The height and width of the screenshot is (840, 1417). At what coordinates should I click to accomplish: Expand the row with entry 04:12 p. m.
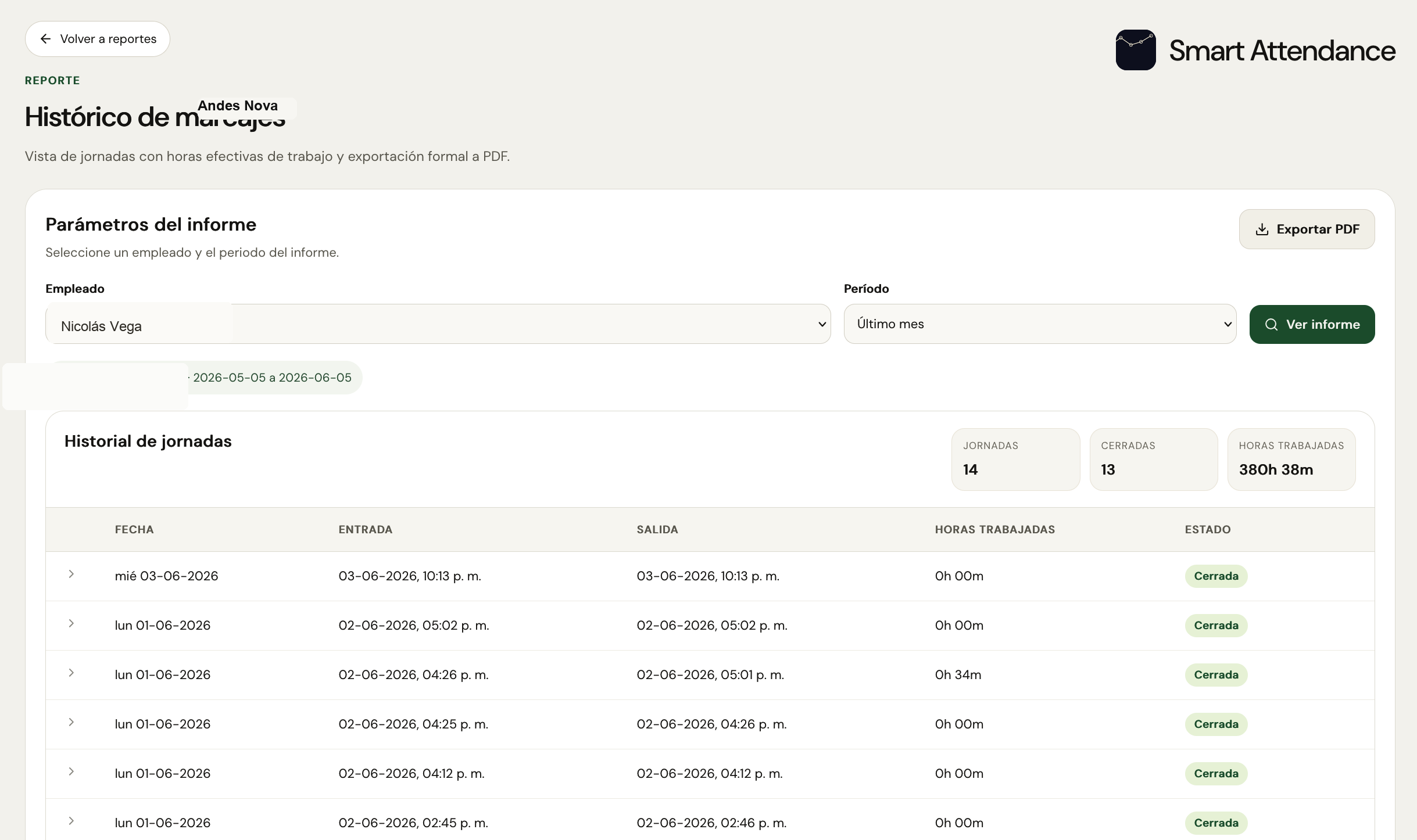(71, 772)
